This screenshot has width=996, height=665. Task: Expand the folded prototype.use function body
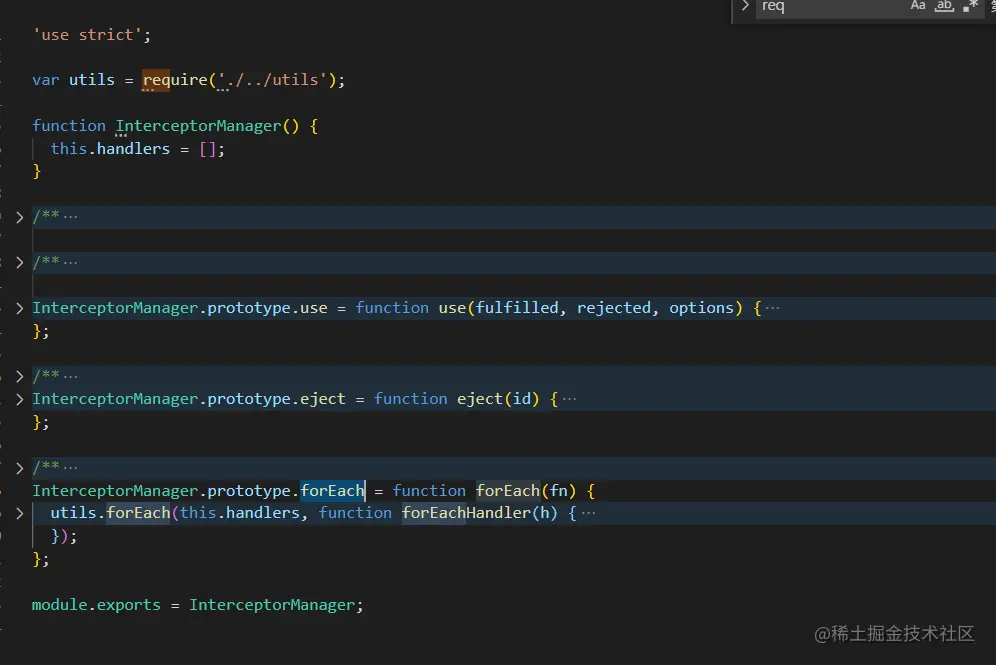[x=20, y=308]
